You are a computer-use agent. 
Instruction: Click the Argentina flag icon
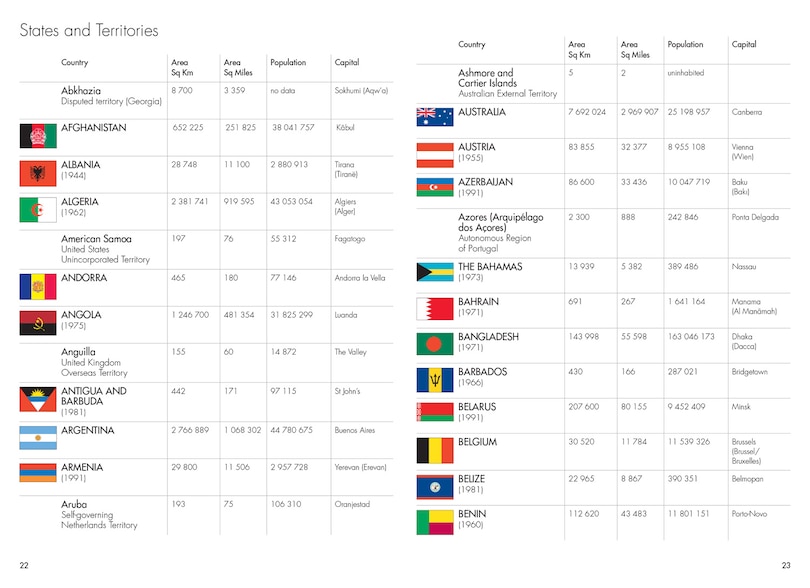click(x=38, y=437)
